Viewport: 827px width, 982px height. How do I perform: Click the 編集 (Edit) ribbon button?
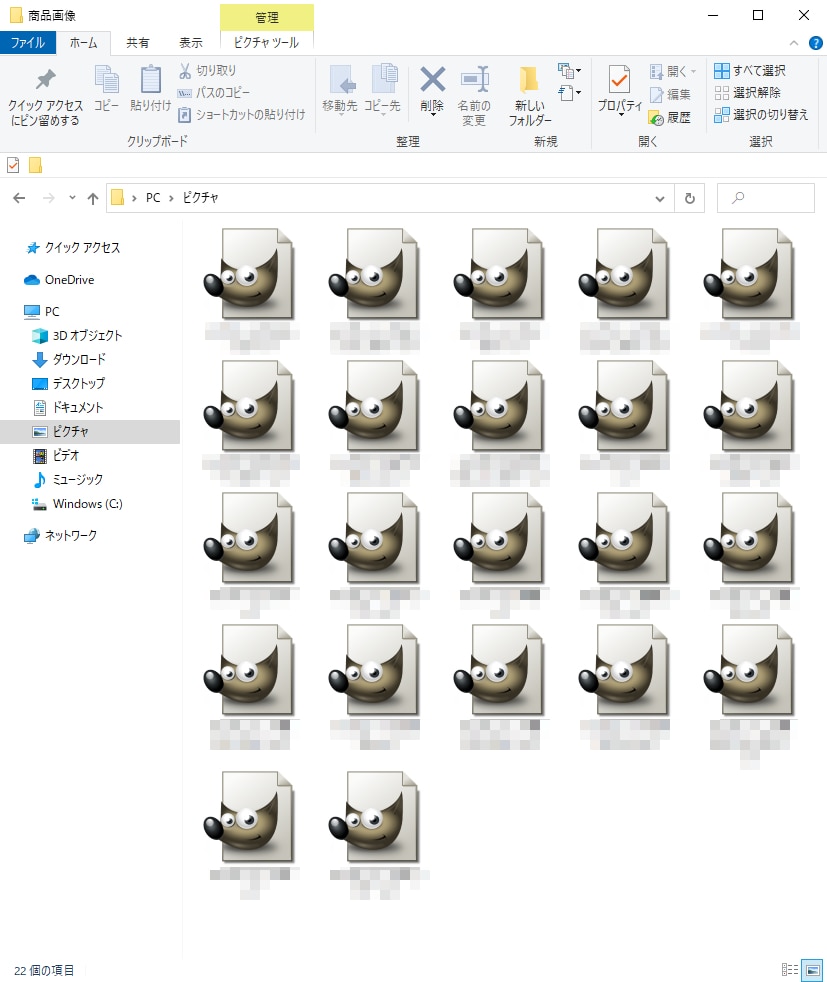click(x=670, y=95)
